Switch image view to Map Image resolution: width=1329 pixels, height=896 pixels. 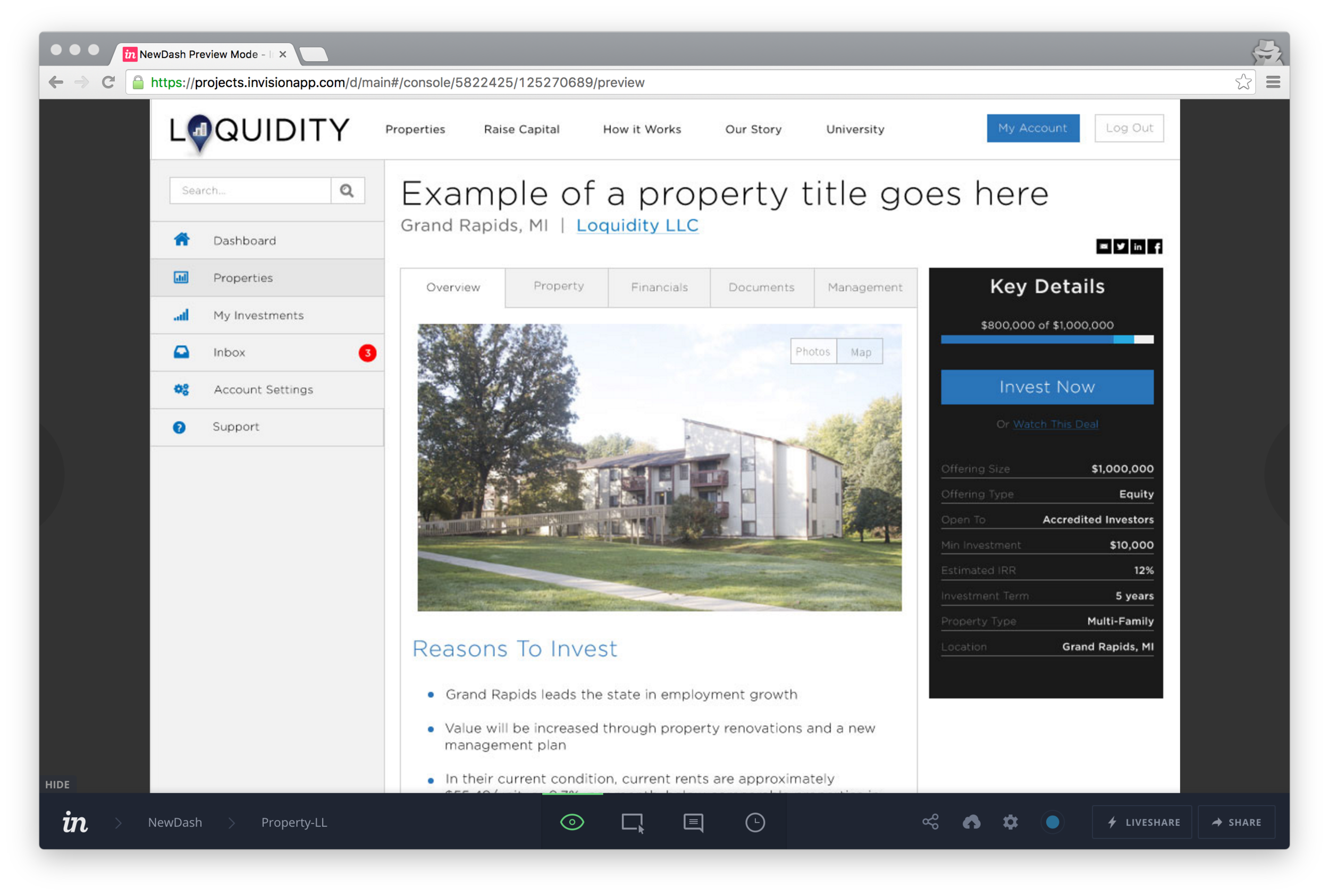pos(860,351)
